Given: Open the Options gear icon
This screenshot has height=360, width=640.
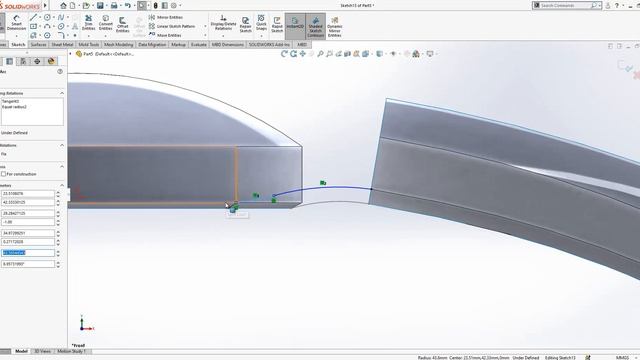Looking at the screenshot, I should (174, 6).
